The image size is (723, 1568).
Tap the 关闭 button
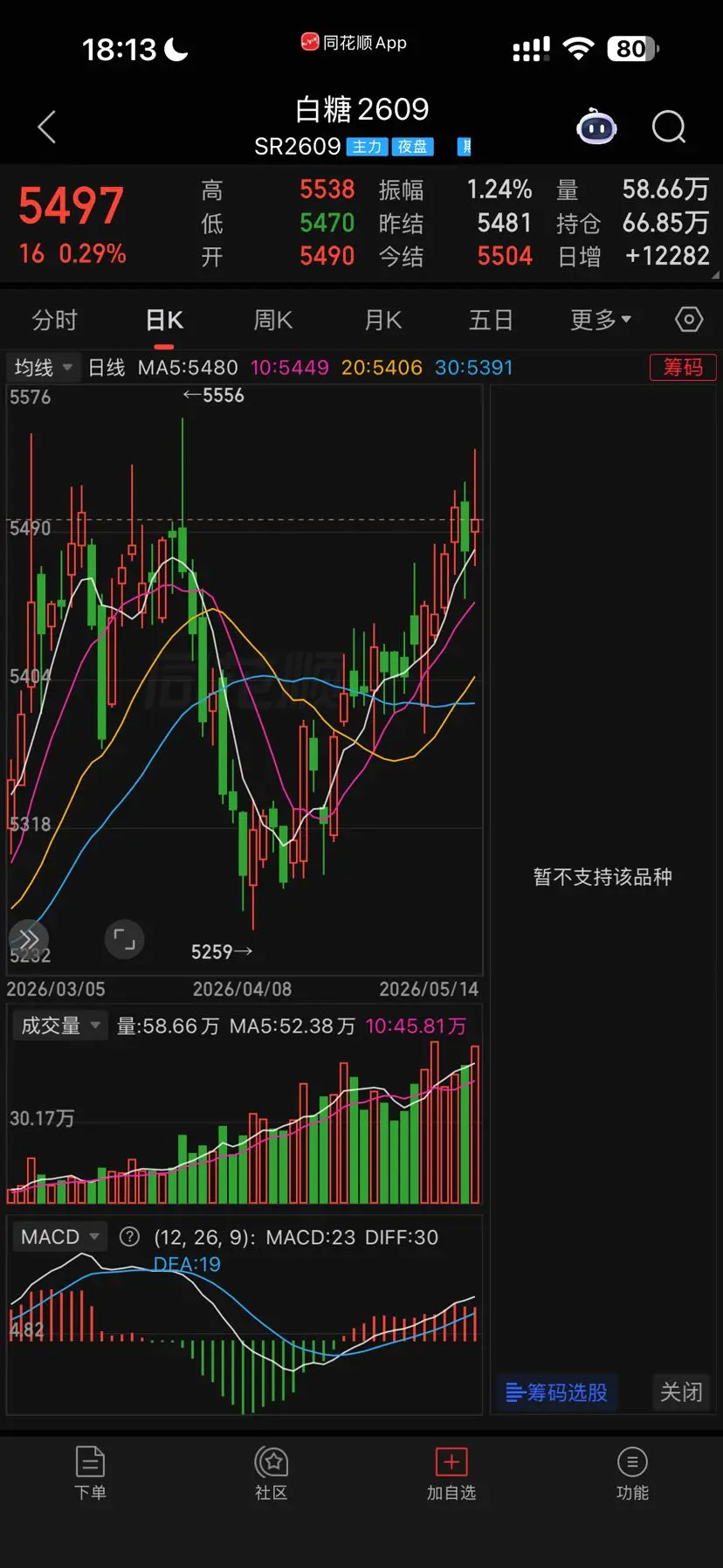point(681,1392)
